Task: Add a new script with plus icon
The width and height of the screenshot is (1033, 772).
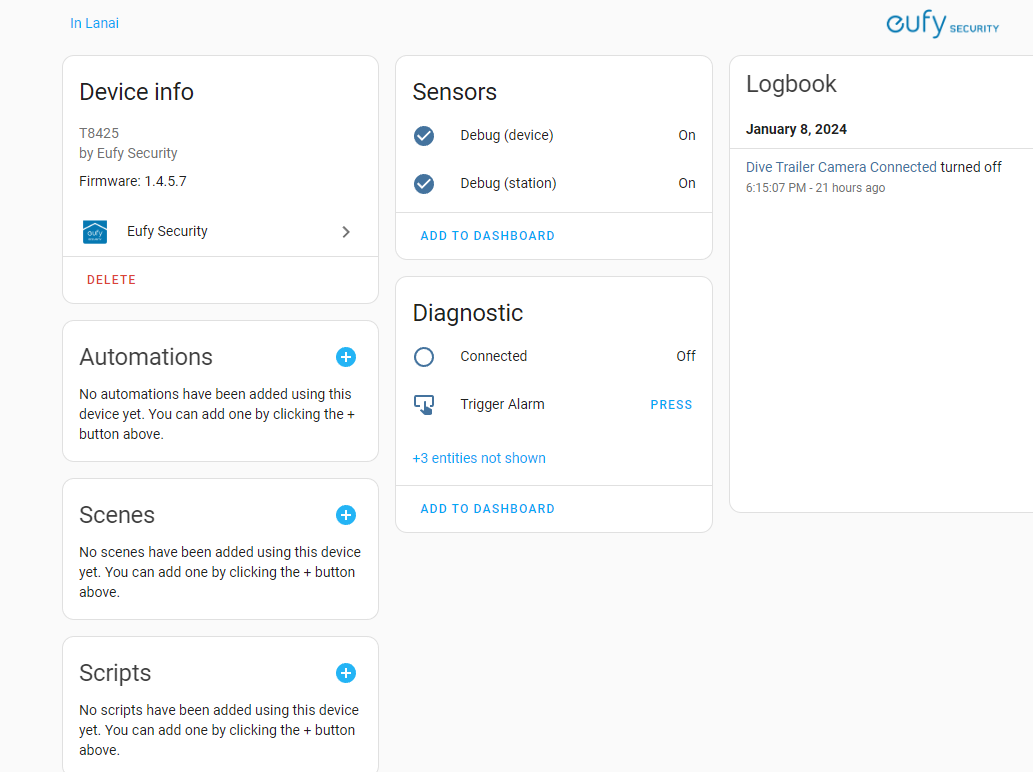Action: click(346, 673)
